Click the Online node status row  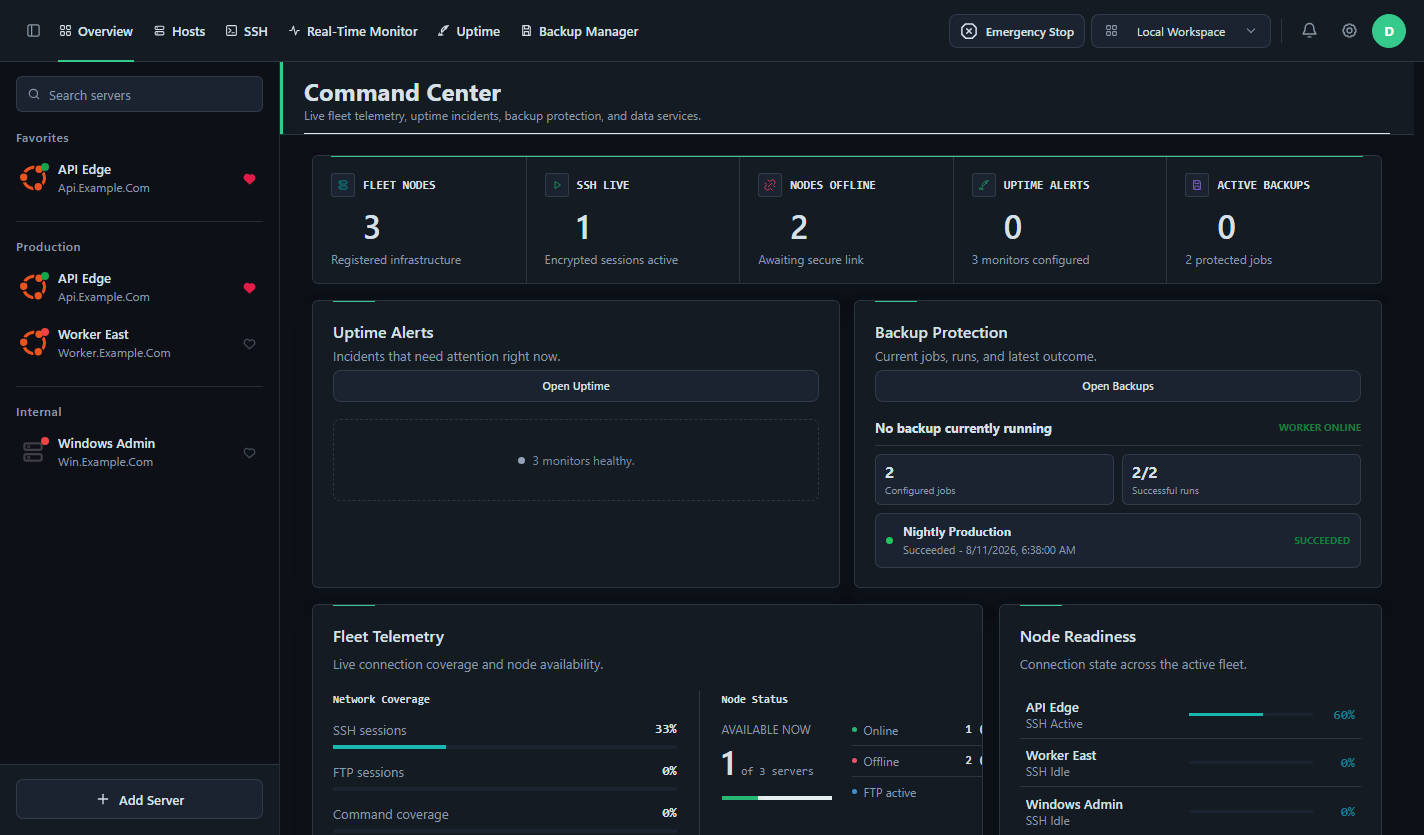(915, 730)
